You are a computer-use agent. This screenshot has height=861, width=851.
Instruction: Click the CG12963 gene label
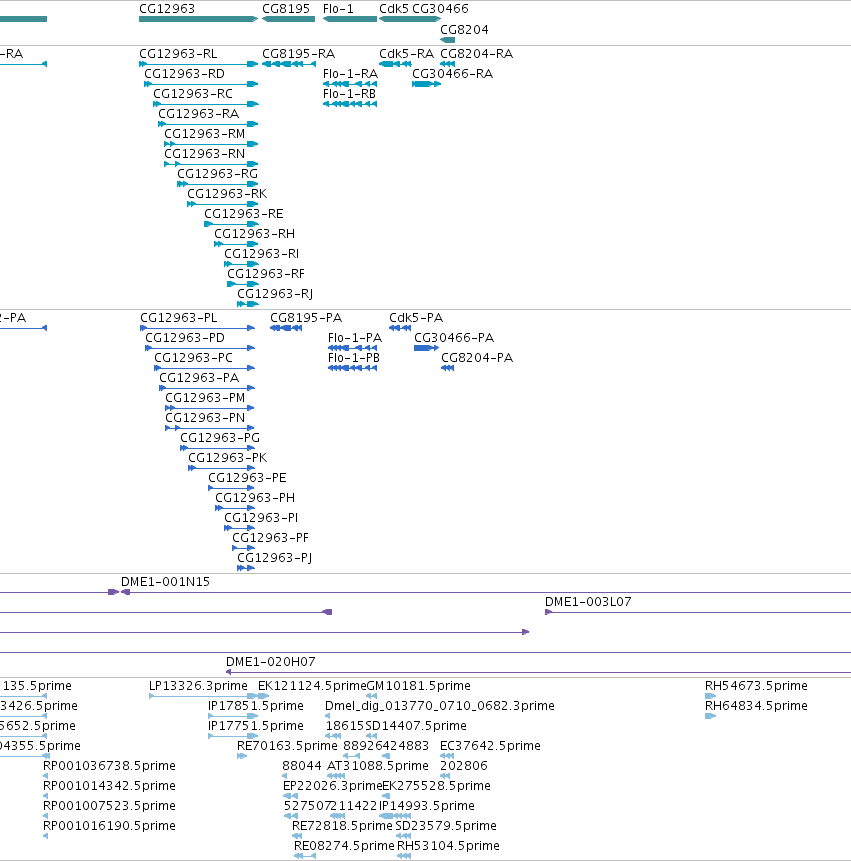(x=167, y=9)
